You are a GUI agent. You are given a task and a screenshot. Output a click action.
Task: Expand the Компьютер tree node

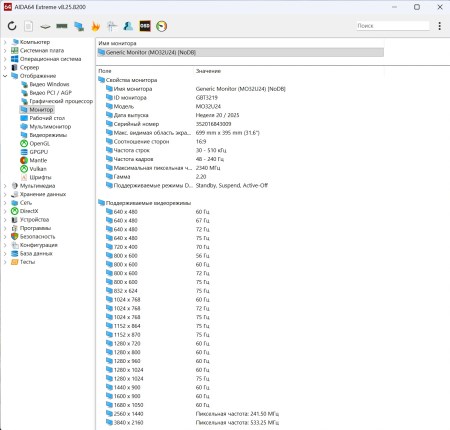[x=5, y=42]
